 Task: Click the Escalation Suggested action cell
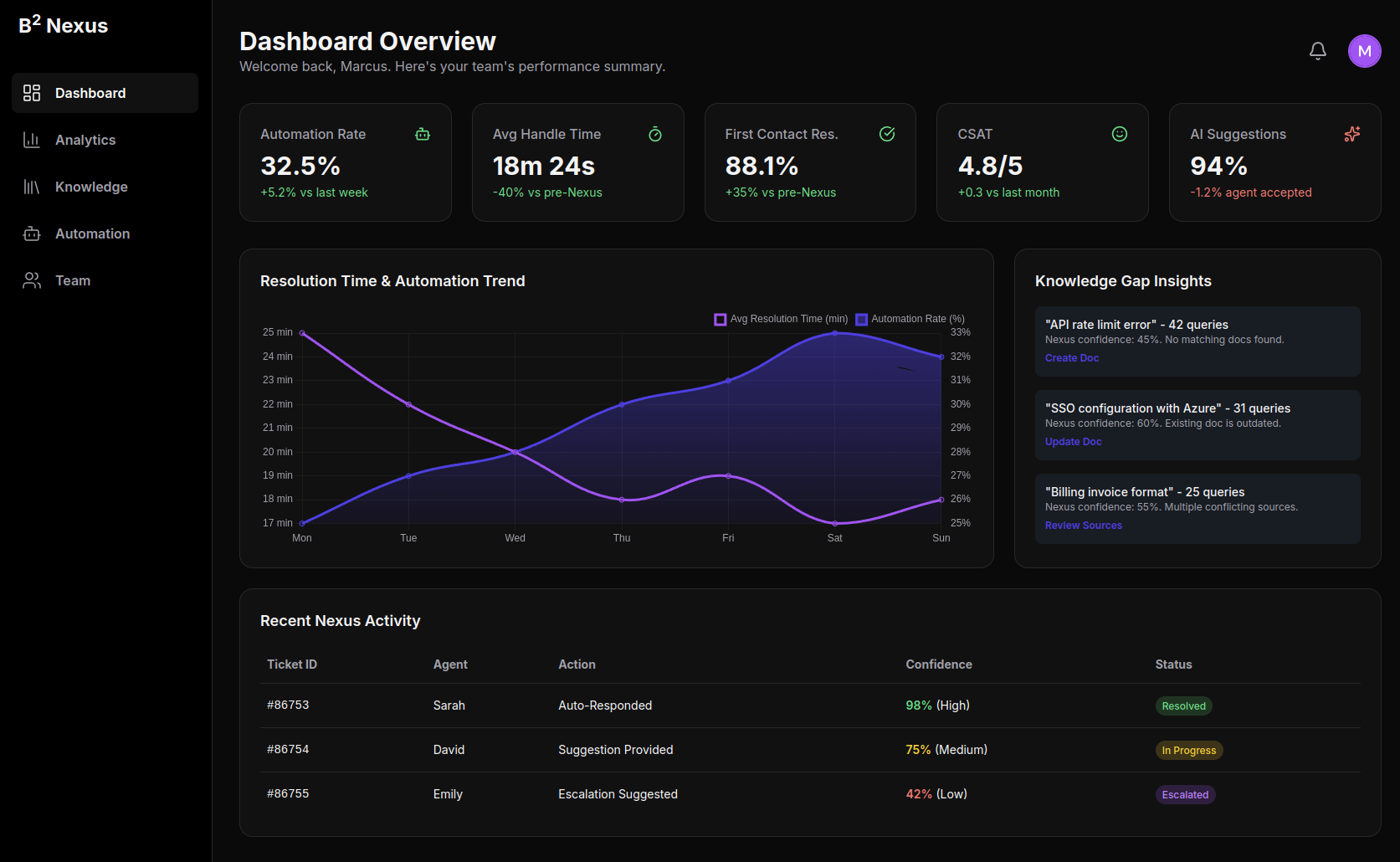(x=618, y=794)
